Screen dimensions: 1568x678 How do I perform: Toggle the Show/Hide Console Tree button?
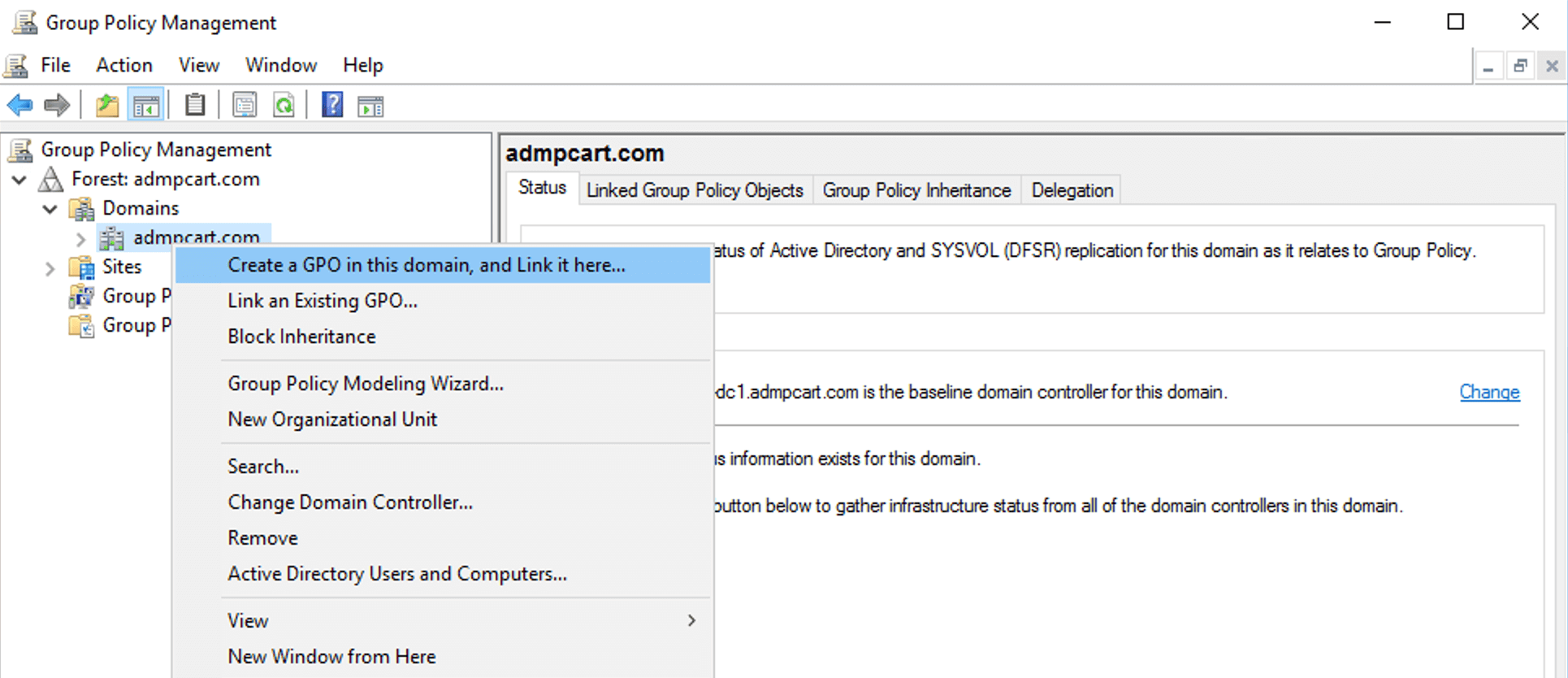click(x=146, y=106)
